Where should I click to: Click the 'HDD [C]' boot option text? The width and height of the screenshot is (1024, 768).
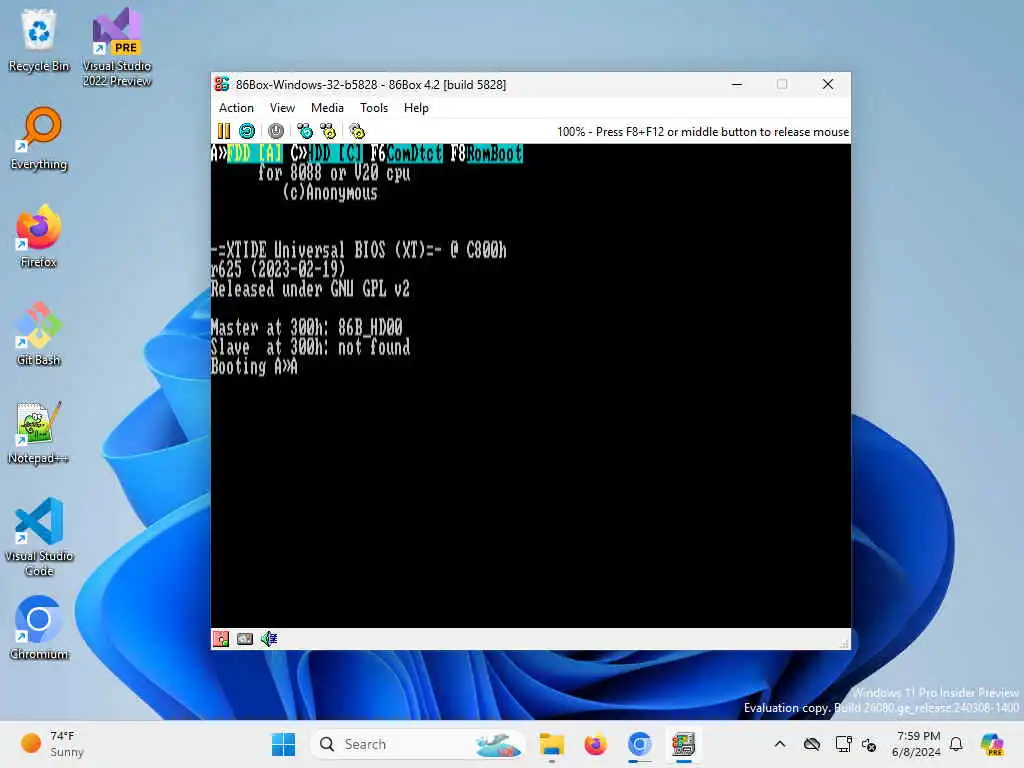point(335,154)
